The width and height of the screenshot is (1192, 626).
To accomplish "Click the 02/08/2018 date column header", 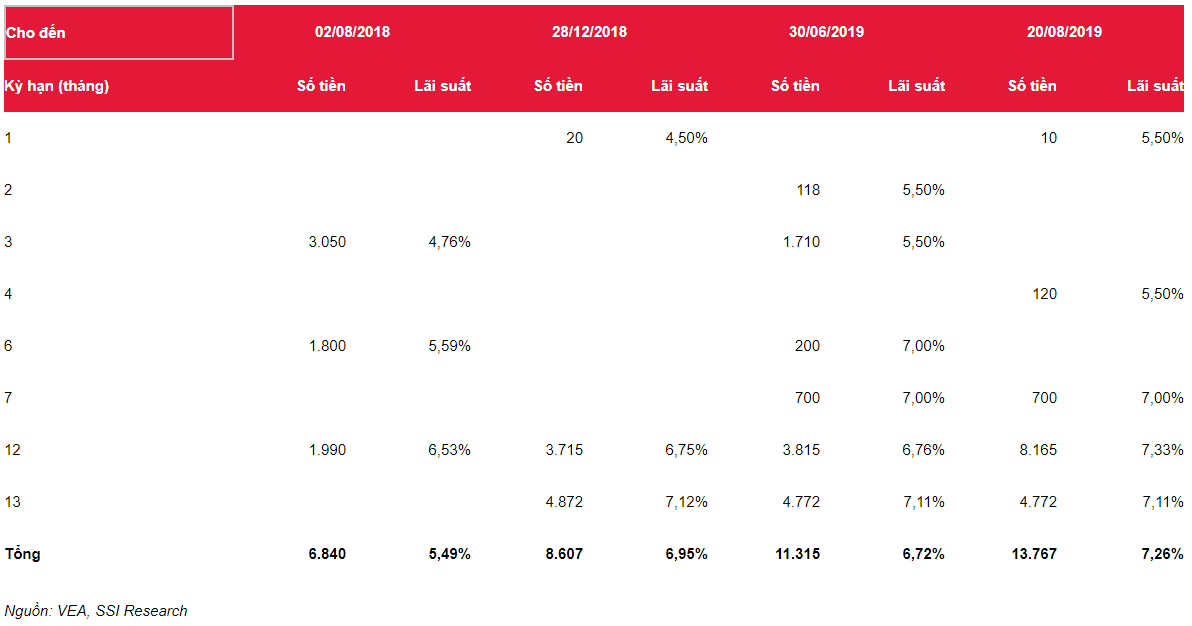I will 352,32.
